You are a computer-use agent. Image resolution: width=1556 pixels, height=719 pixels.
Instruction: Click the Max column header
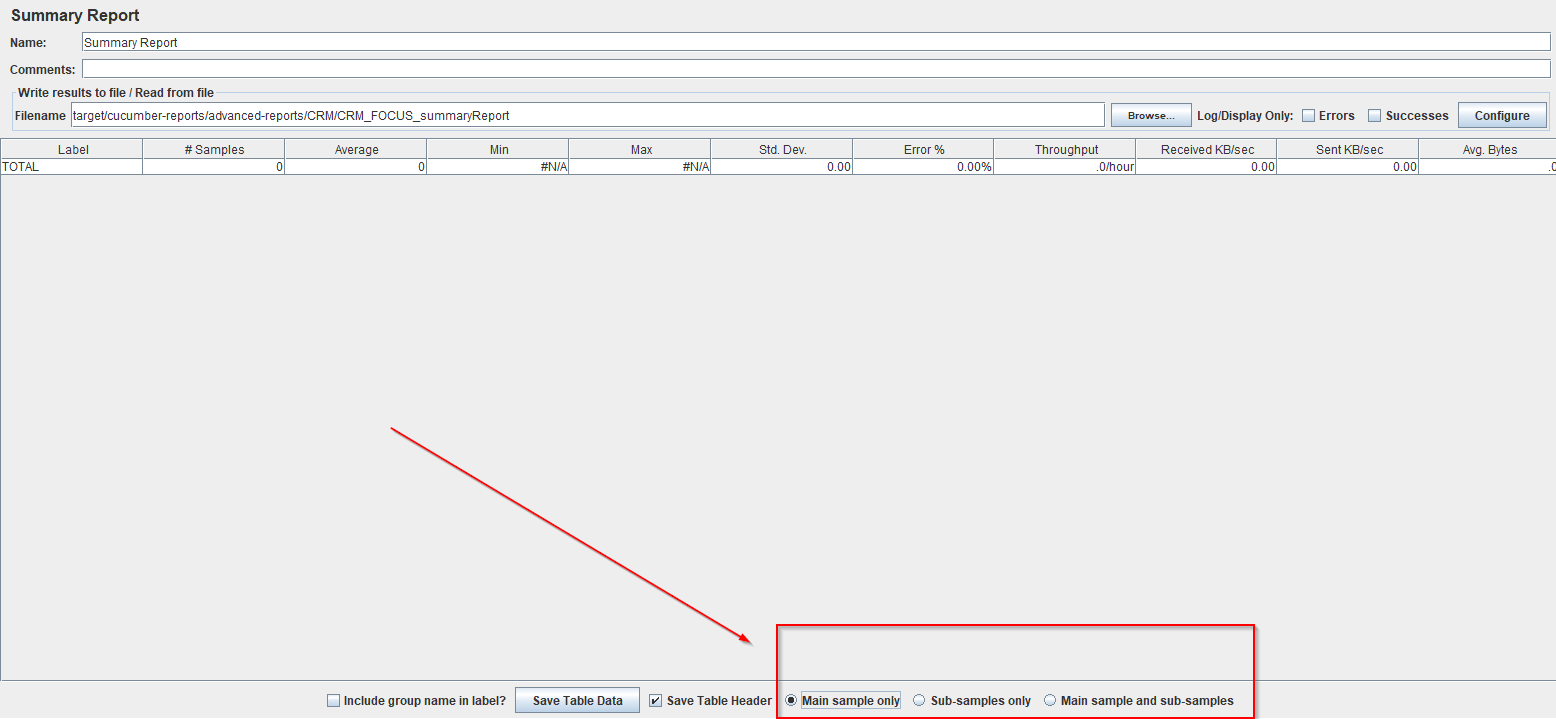[x=640, y=149]
